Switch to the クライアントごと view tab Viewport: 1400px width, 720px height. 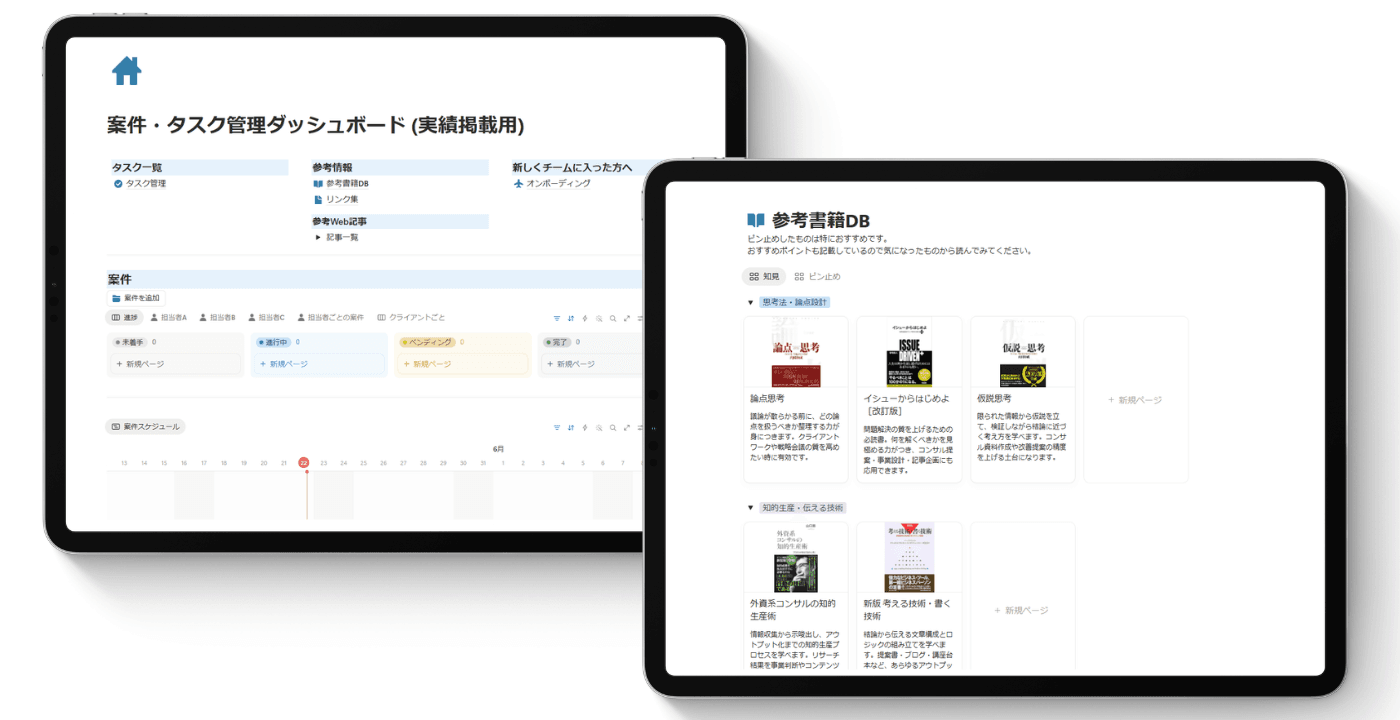pyautogui.click(x=411, y=318)
